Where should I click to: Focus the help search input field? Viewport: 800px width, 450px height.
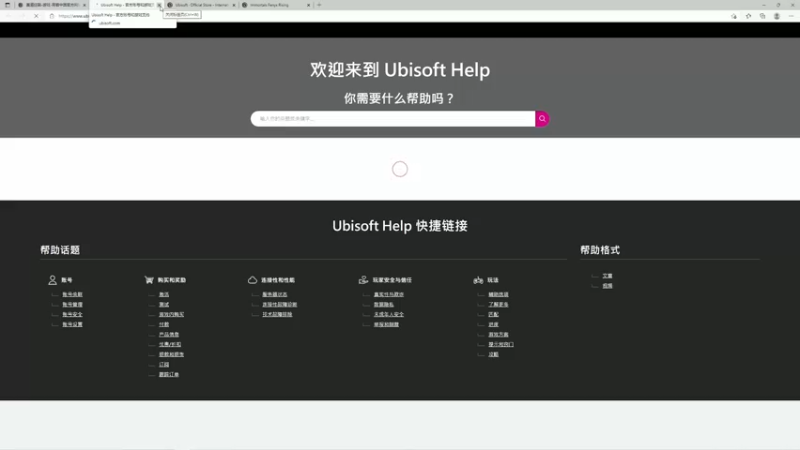pyautogui.click(x=393, y=118)
